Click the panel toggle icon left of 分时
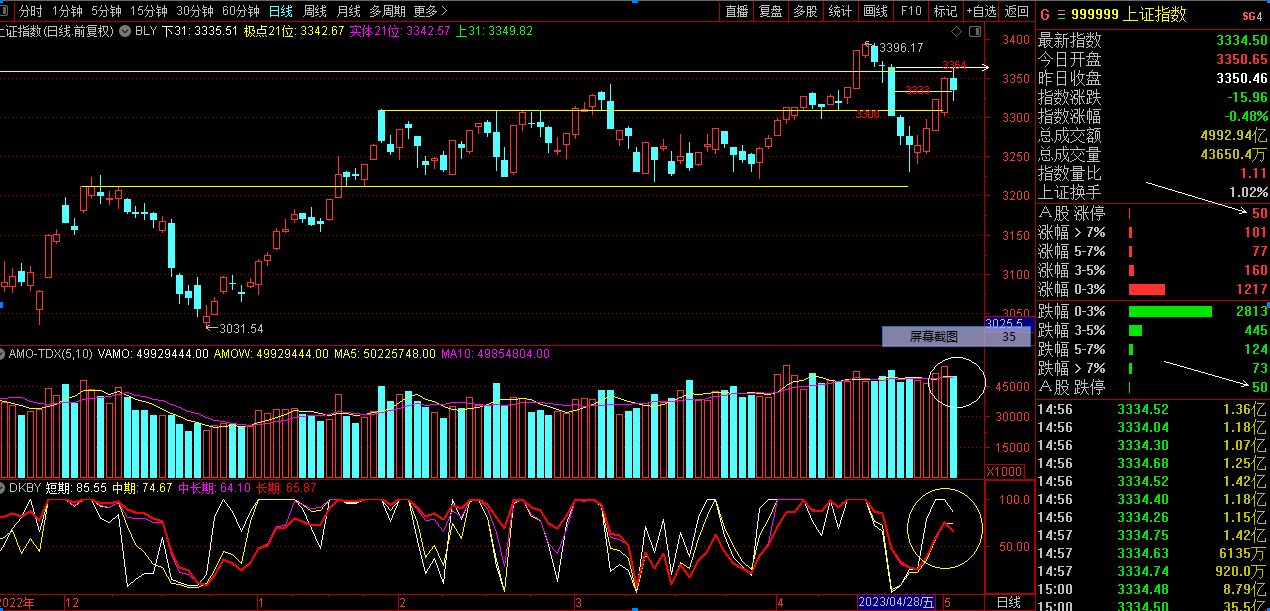 8,11
